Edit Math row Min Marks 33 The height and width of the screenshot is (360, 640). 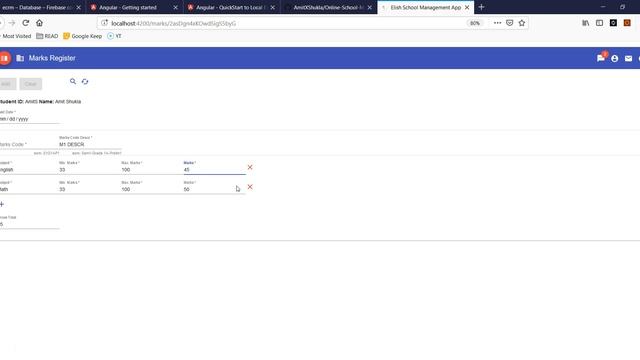90,189
